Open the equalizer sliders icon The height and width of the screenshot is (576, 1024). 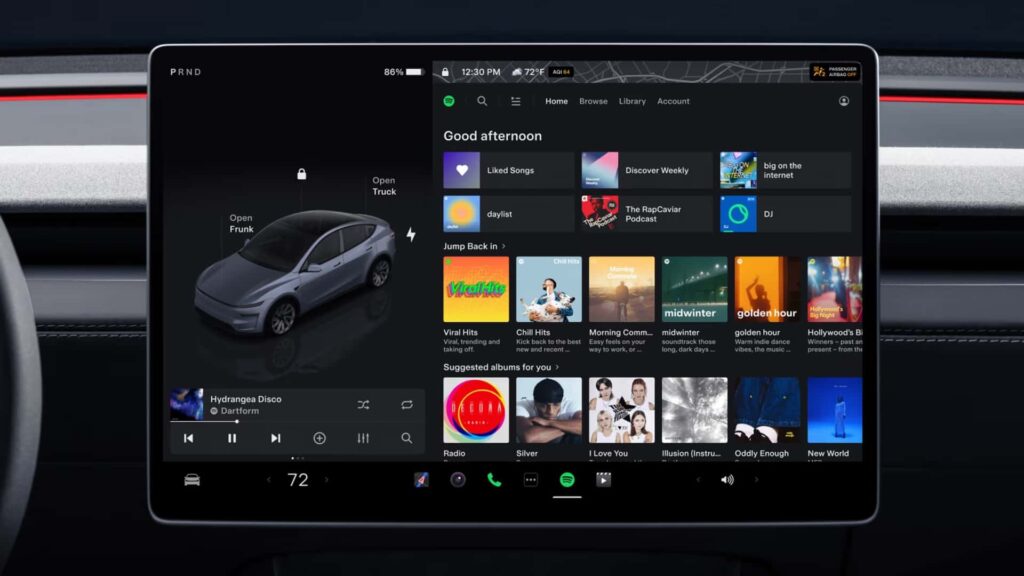[x=363, y=438]
